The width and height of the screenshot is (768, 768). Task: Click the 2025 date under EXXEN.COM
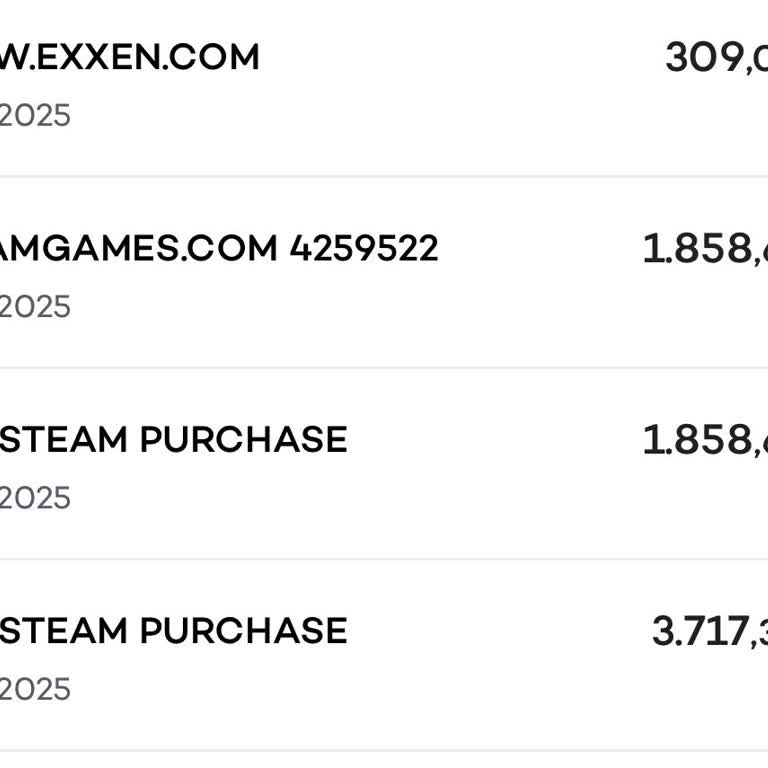(35, 116)
